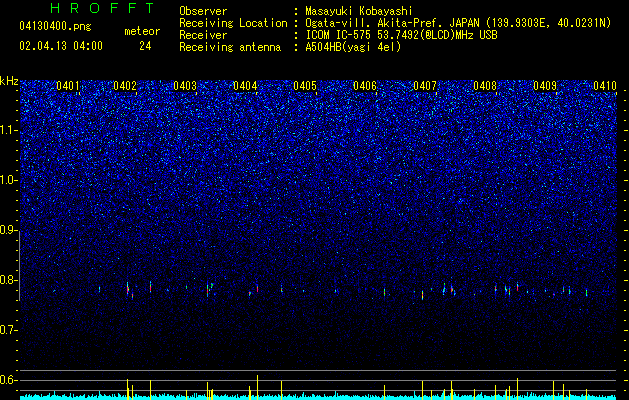Image resolution: width=629 pixels, height=400 pixels.
Task: Click the 0405 time marker
Action: pos(305,86)
